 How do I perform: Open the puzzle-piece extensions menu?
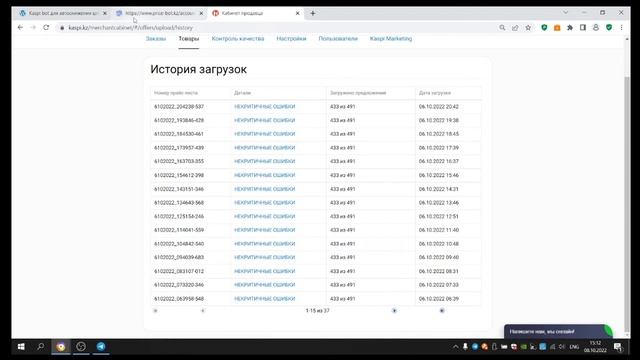(x=570, y=27)
